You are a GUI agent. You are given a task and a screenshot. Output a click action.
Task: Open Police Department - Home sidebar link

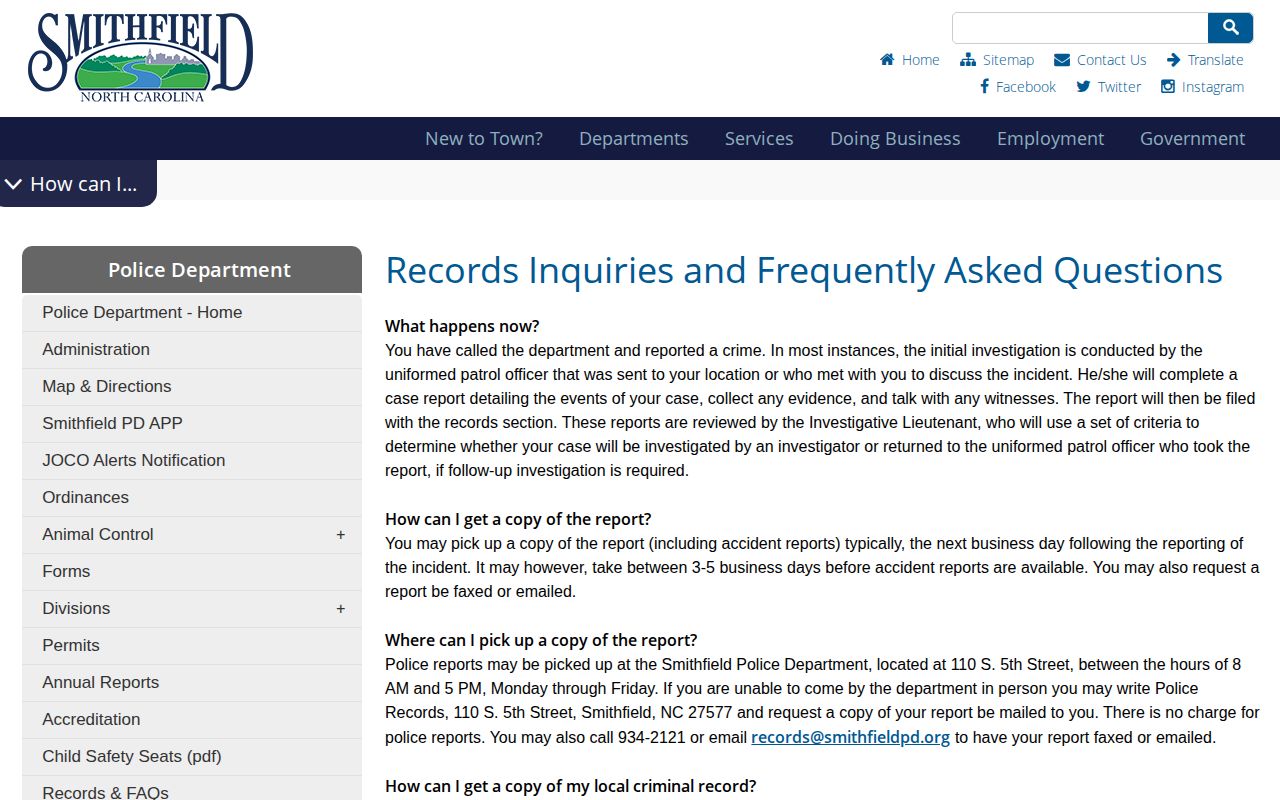[192, 313]
